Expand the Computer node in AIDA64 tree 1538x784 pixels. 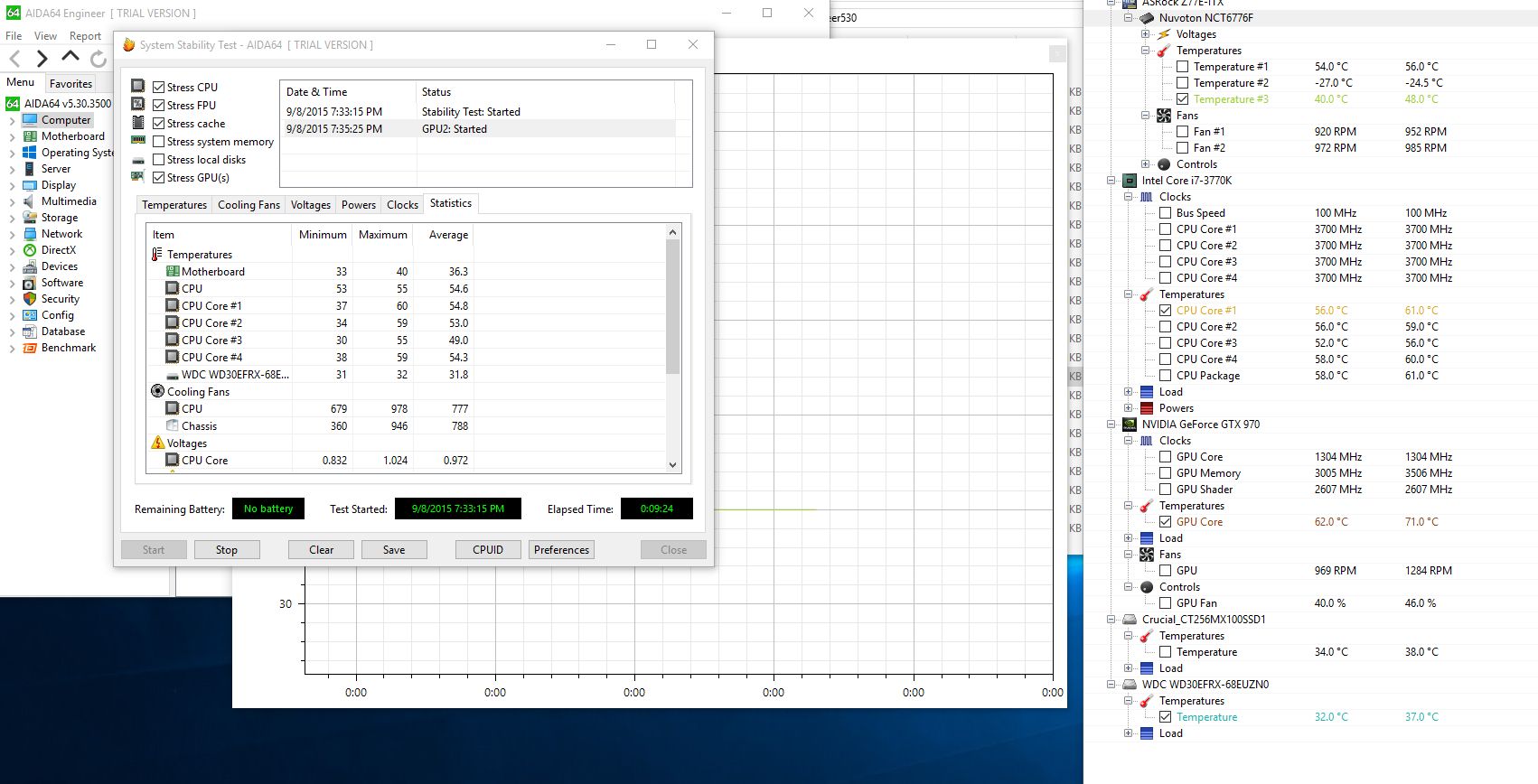click(12, 120)
